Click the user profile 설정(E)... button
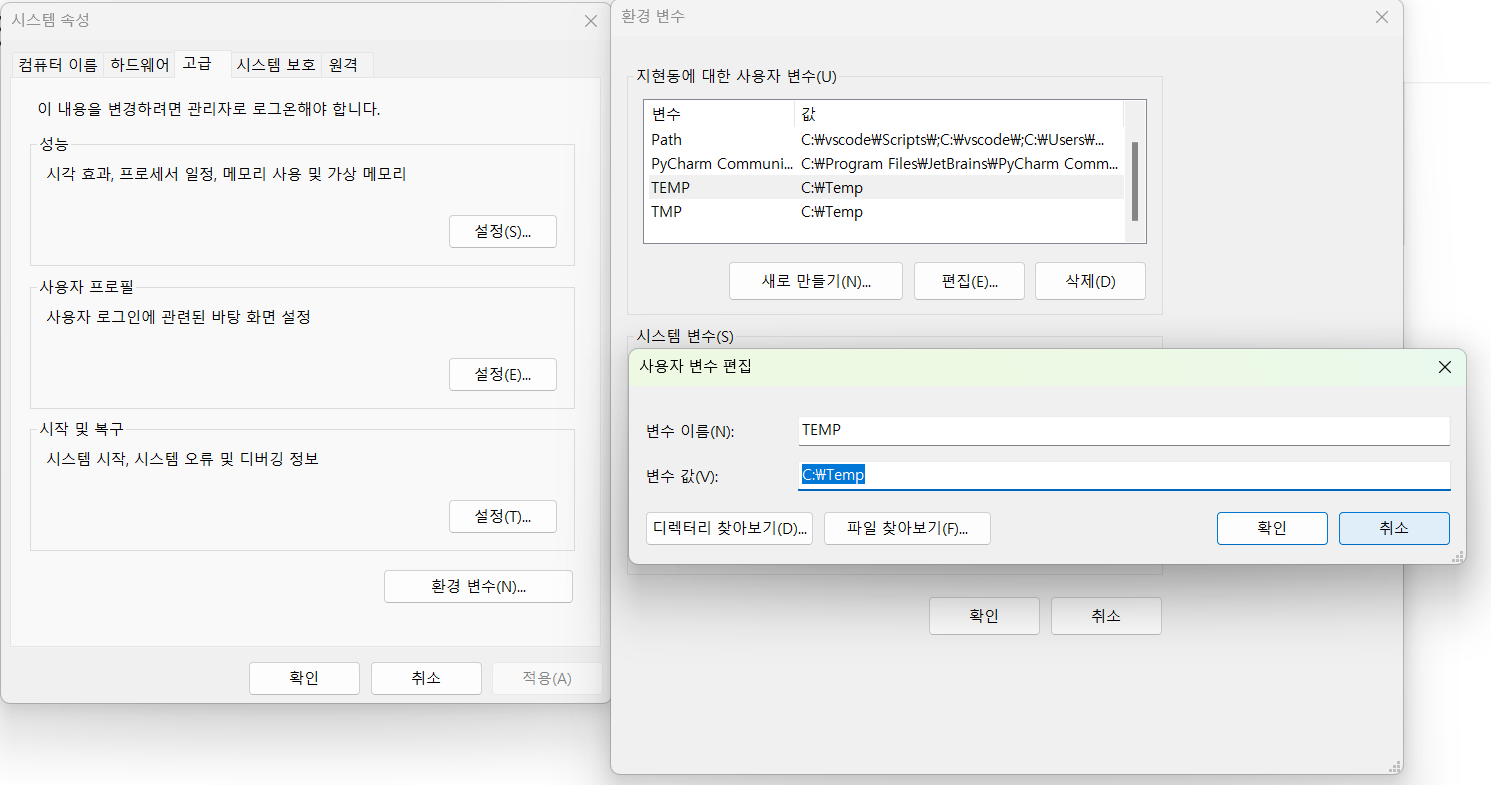 coord(503,374)
